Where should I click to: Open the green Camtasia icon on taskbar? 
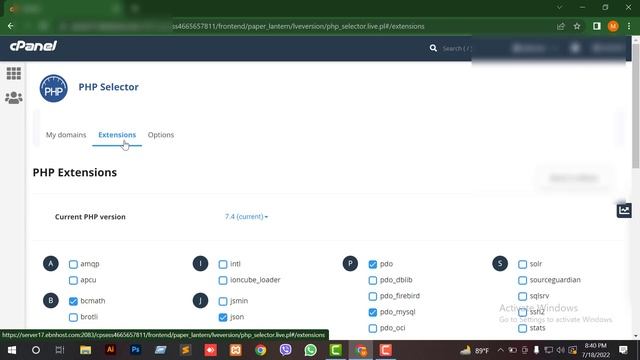pyautogui.click(x=336, y=350)
